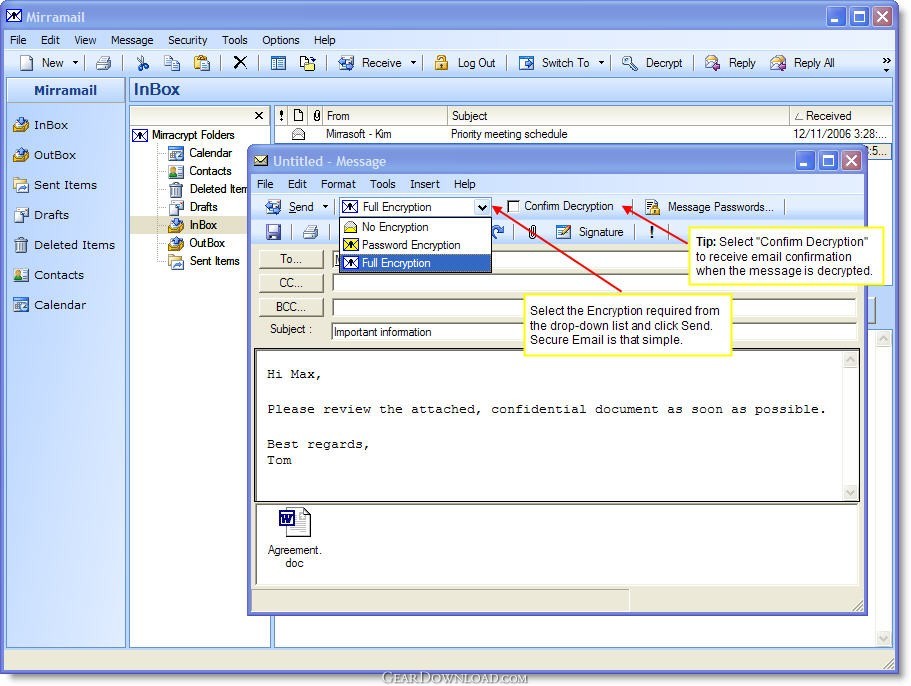Expand the Send button dropdown arrow

(325, 207)
